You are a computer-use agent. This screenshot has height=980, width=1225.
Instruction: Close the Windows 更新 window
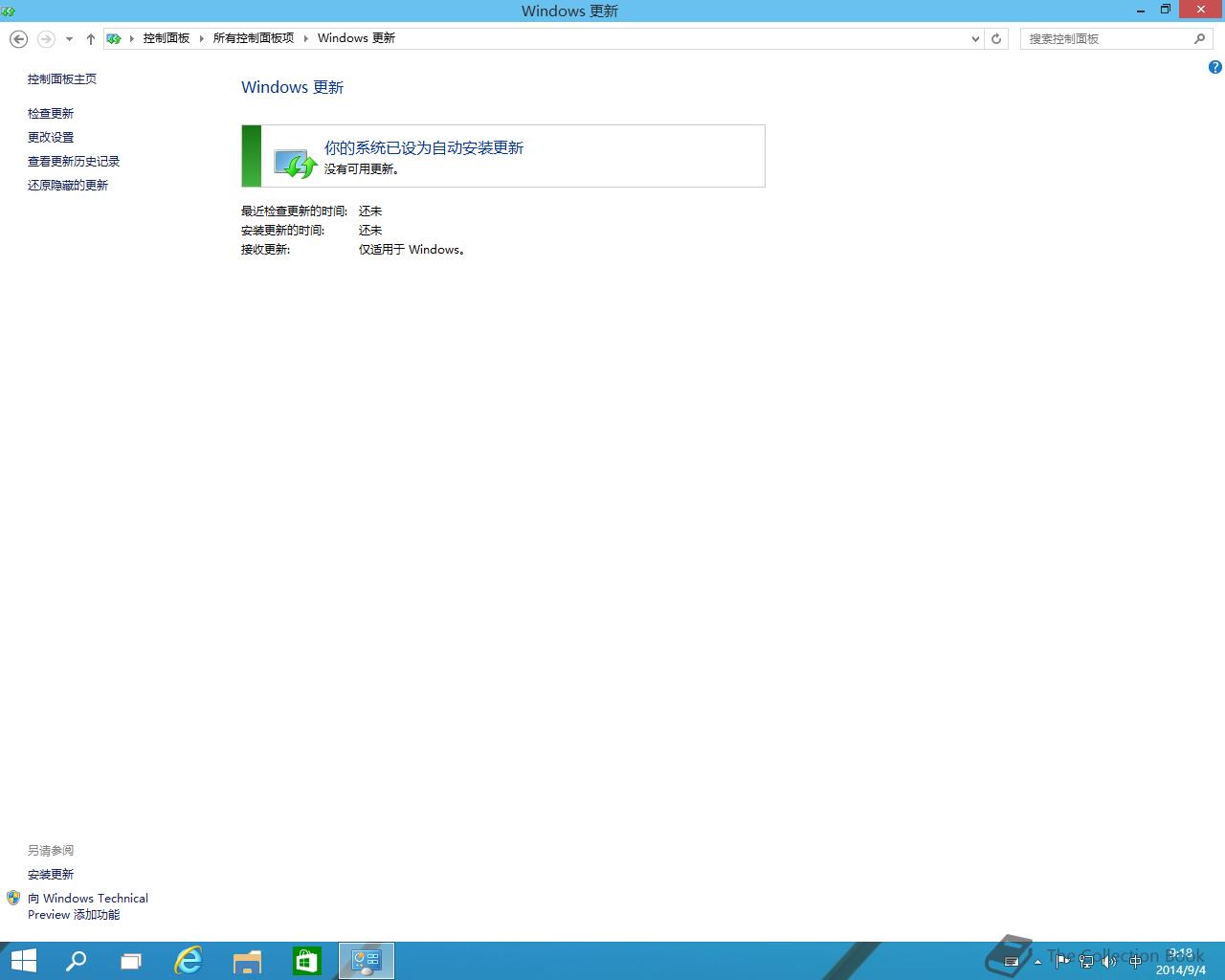tap(1200, 10)
